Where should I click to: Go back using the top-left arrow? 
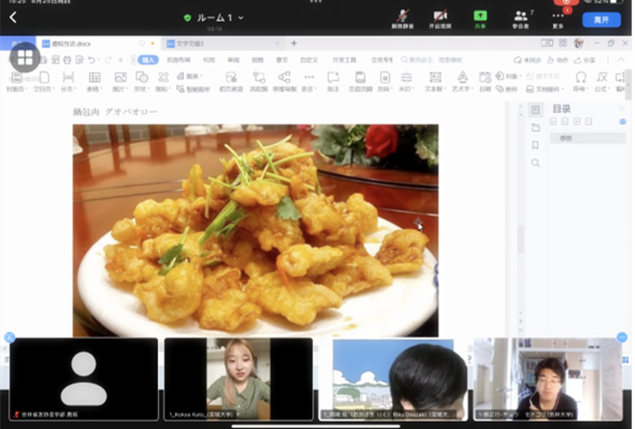(13, 17)
